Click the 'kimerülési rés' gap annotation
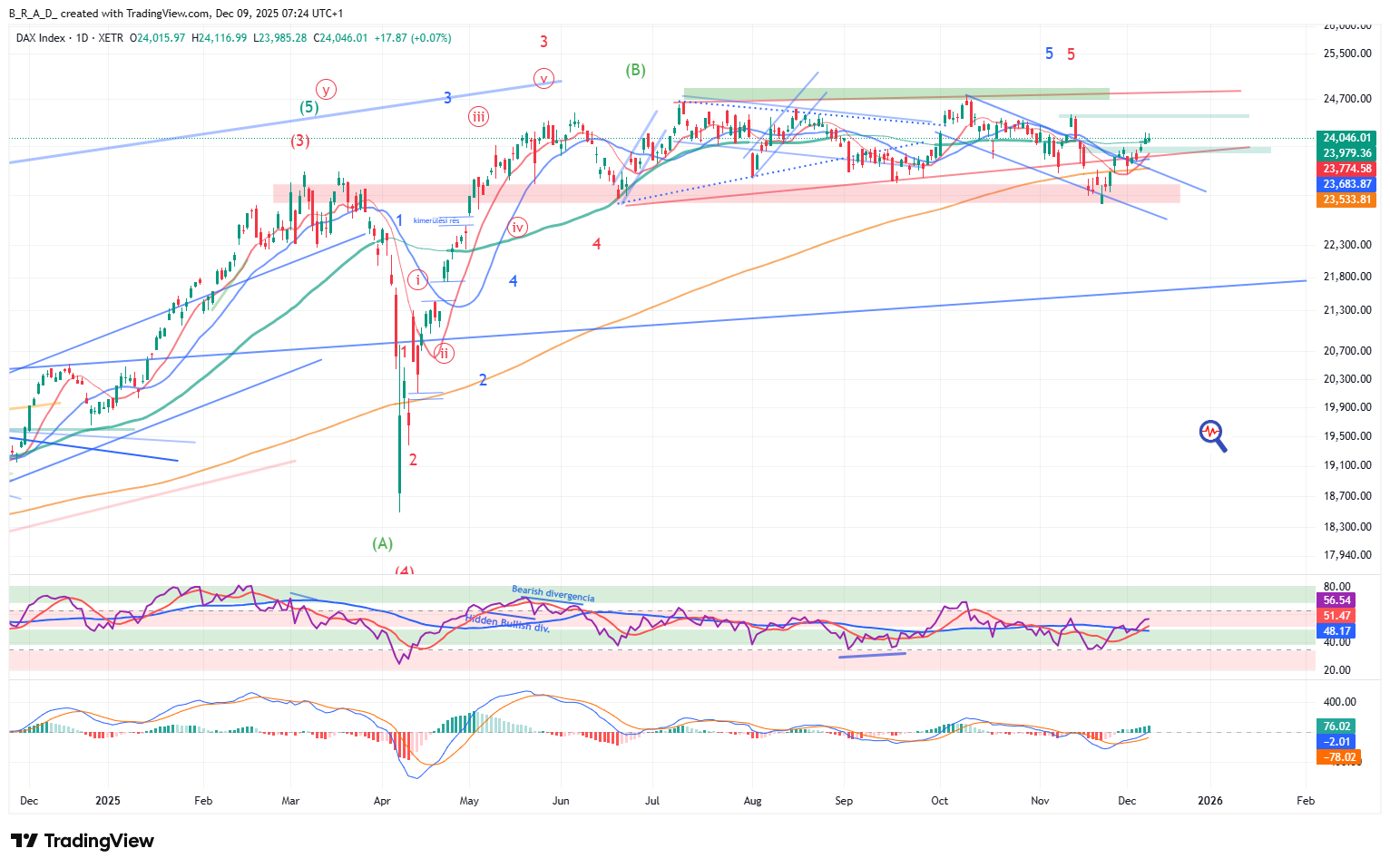Image resolution: width=1390 pixels, height=868 pixels. 436,220
